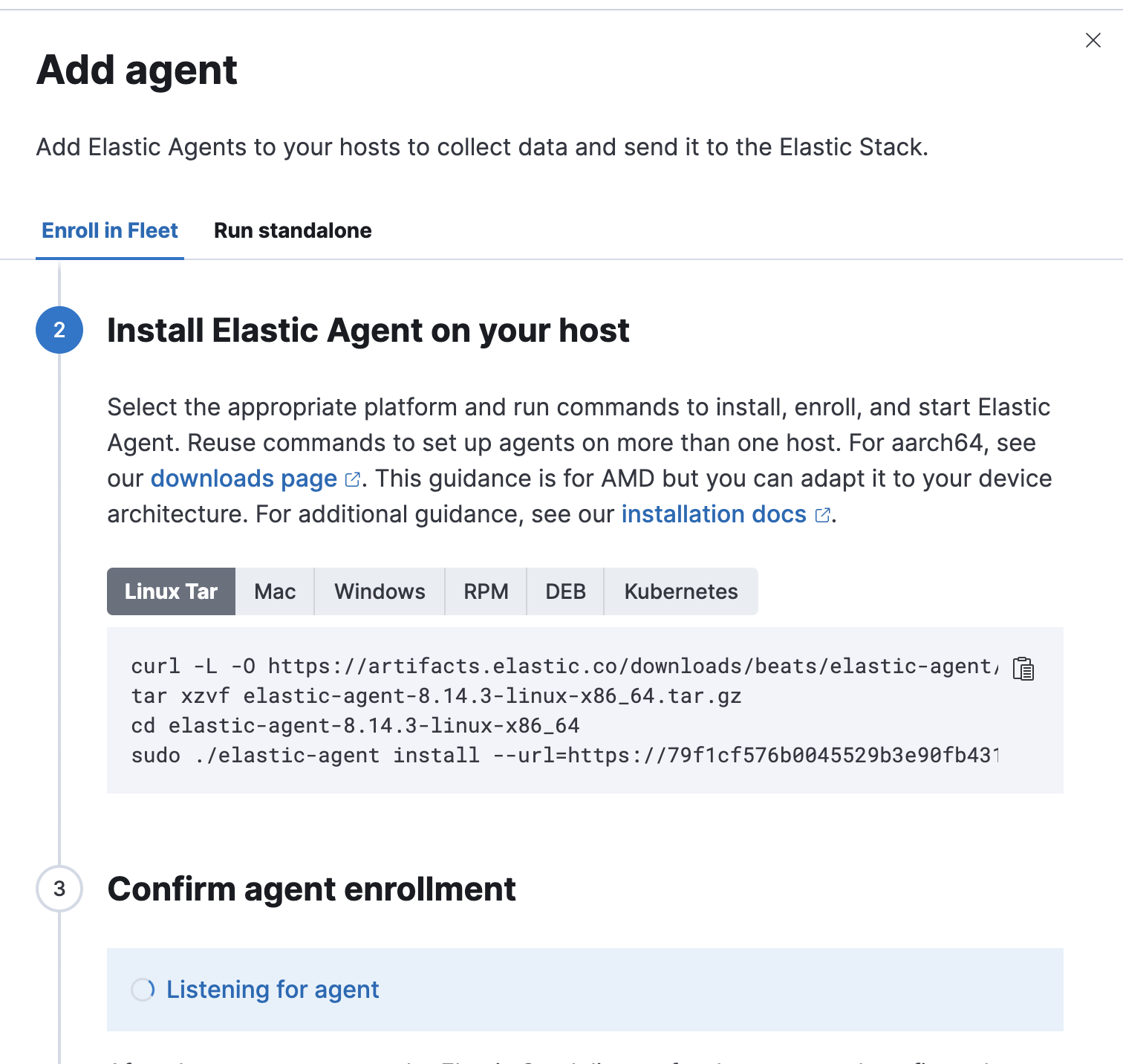Switch to the Enroll in Fleet tab

pyautogui.click(x=110, y=230)
